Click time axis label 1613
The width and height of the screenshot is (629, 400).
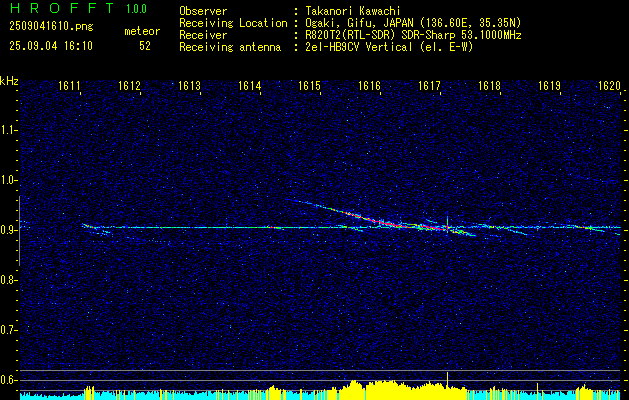[x=189, y=85]
